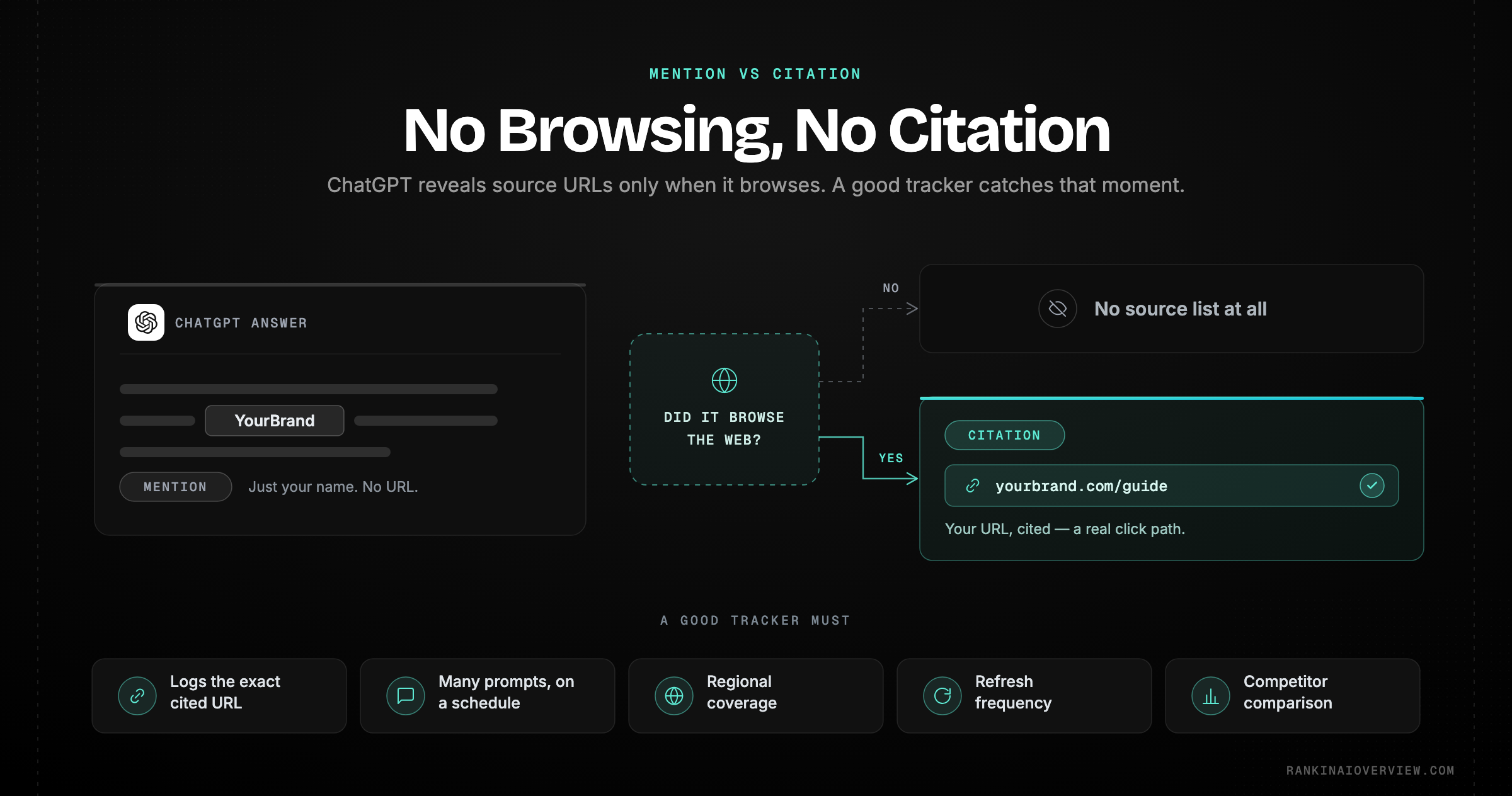Click the chat bubble icon on 'Many prompts, on a schedule'
Screen dimensions: 1512x796
406,696
